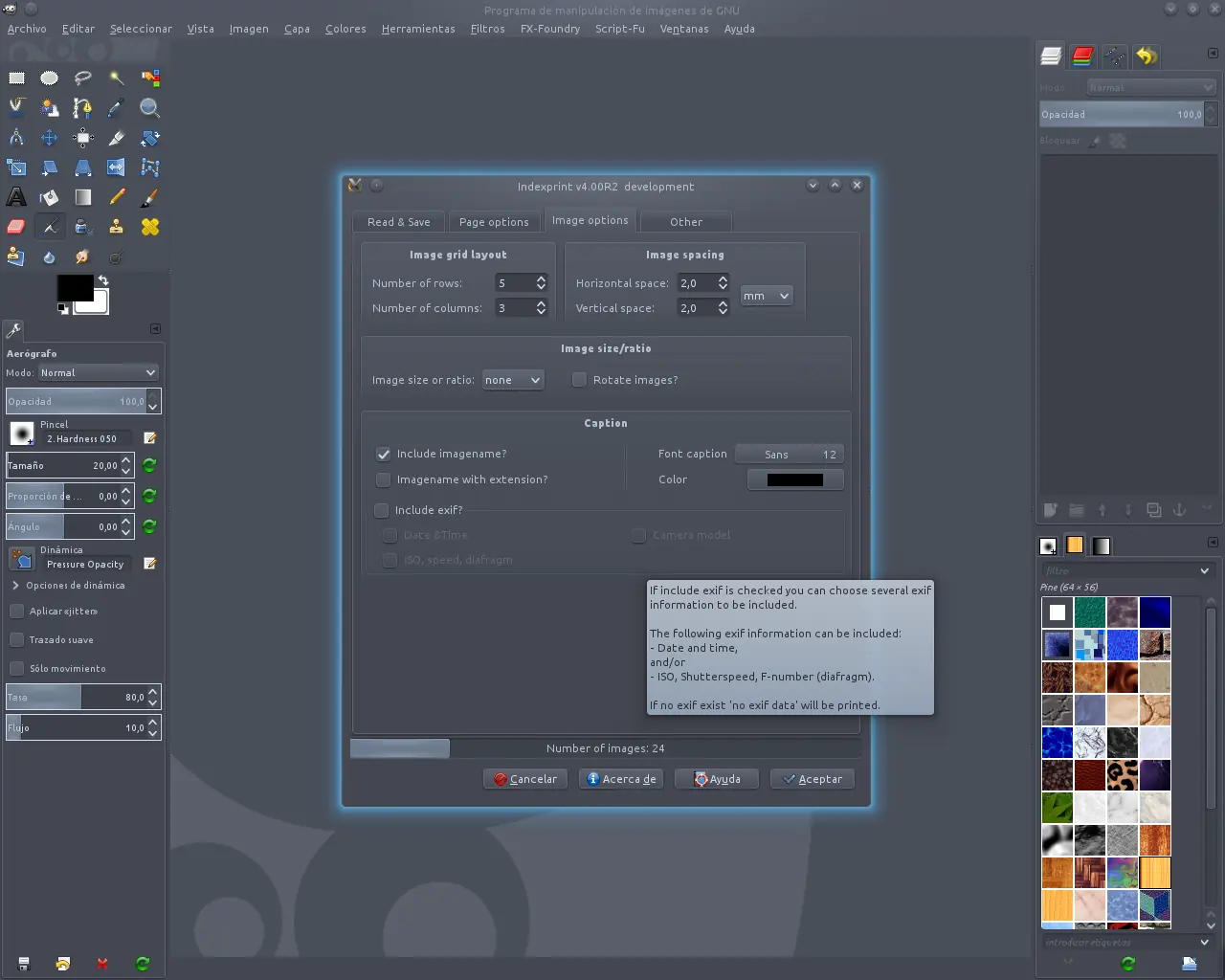
Task: Switch to Page options tab
Action: pyautogui.click(x=494, y=222)
